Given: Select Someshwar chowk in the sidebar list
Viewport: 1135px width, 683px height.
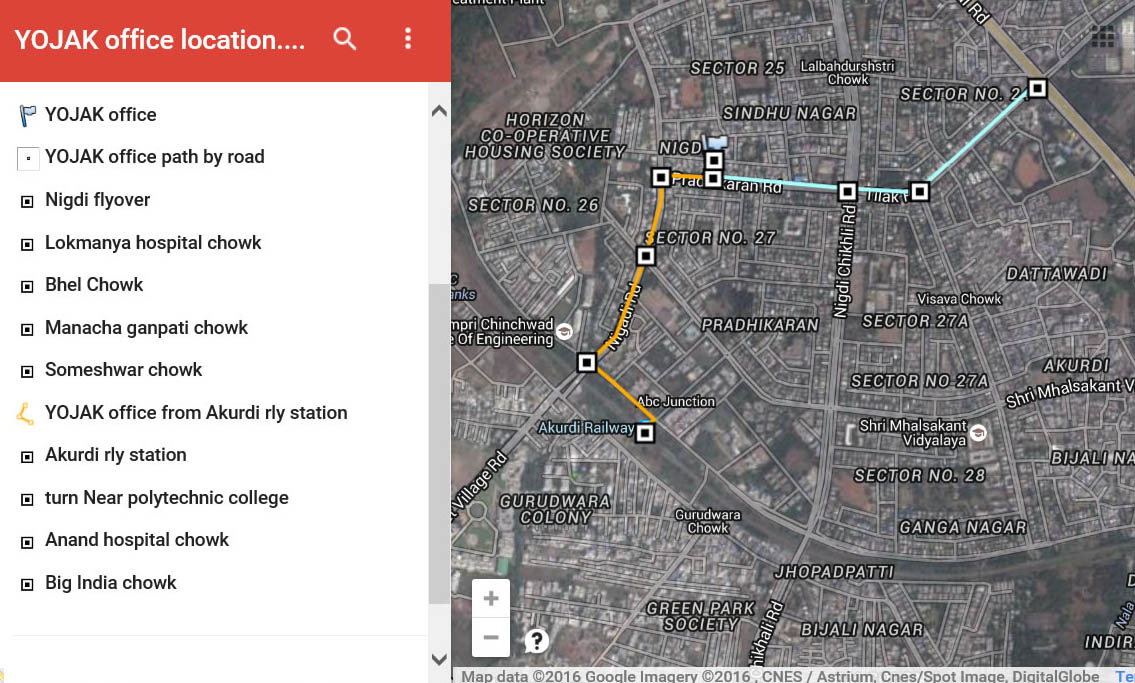Looking at the screenshot, I should click(x=123, y=369).
